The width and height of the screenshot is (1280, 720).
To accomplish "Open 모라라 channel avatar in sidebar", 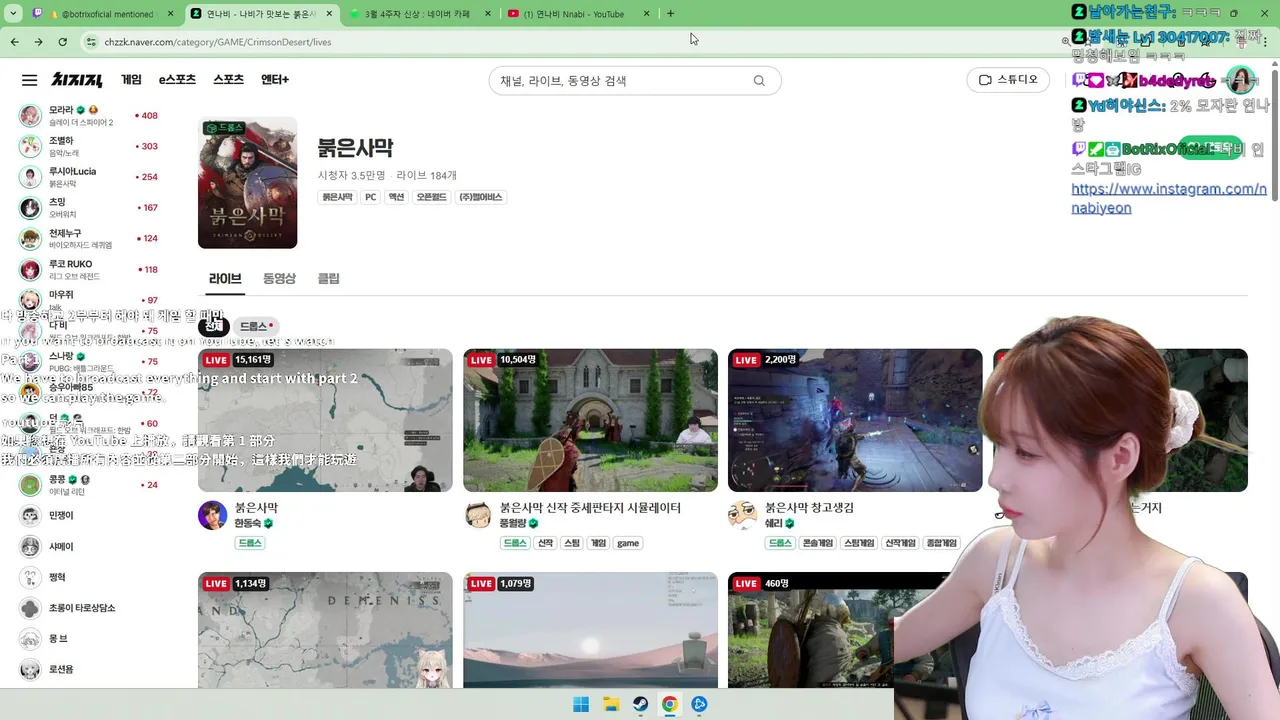I will pos(31,115).
